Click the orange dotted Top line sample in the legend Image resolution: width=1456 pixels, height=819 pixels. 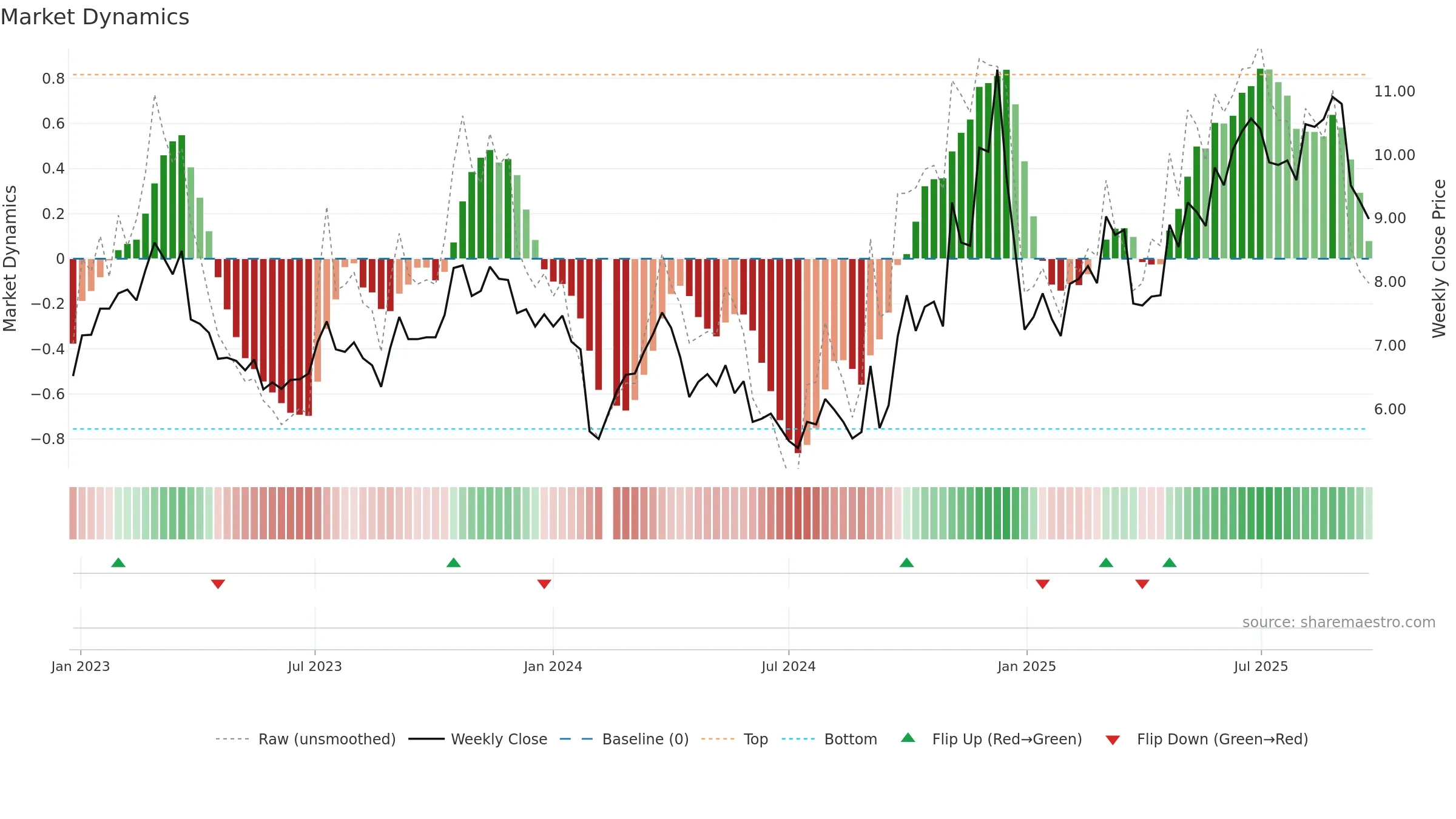(718, 739)
